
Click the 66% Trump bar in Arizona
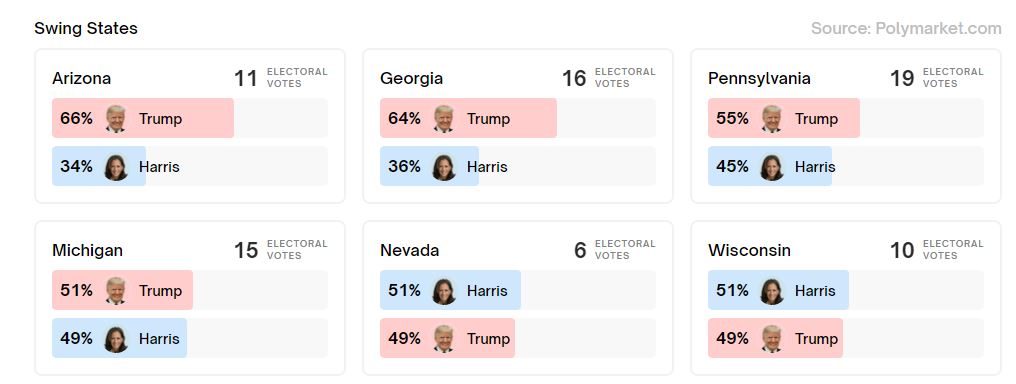143,118
